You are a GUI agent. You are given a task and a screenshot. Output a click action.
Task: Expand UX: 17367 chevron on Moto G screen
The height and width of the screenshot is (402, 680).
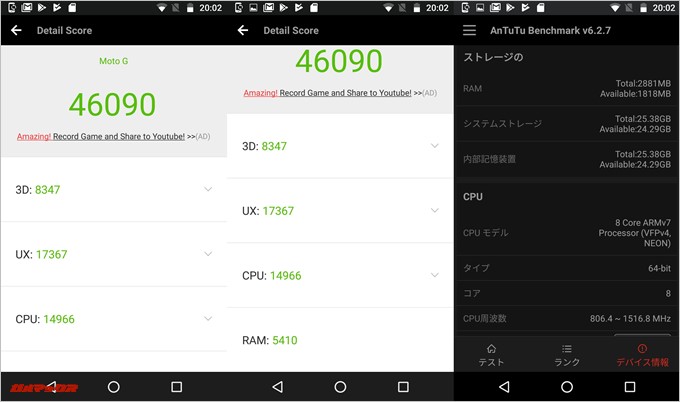click(208, 254)
